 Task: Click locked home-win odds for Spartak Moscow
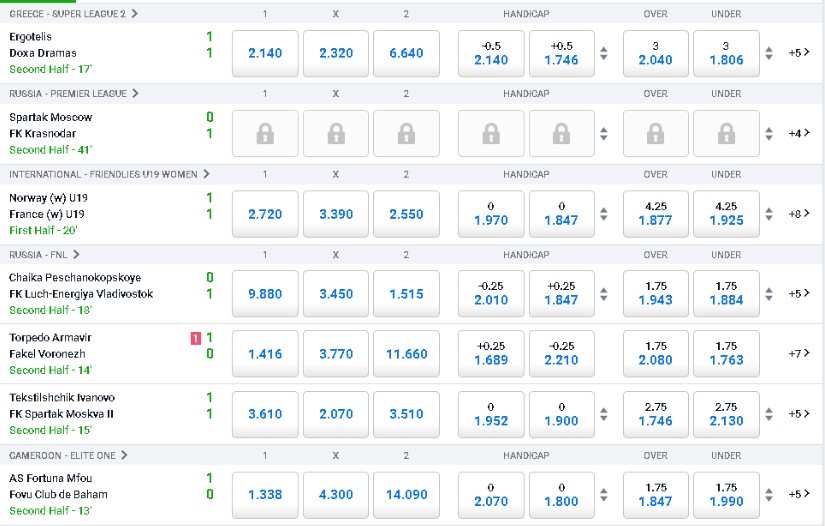(x=265, y=134)
